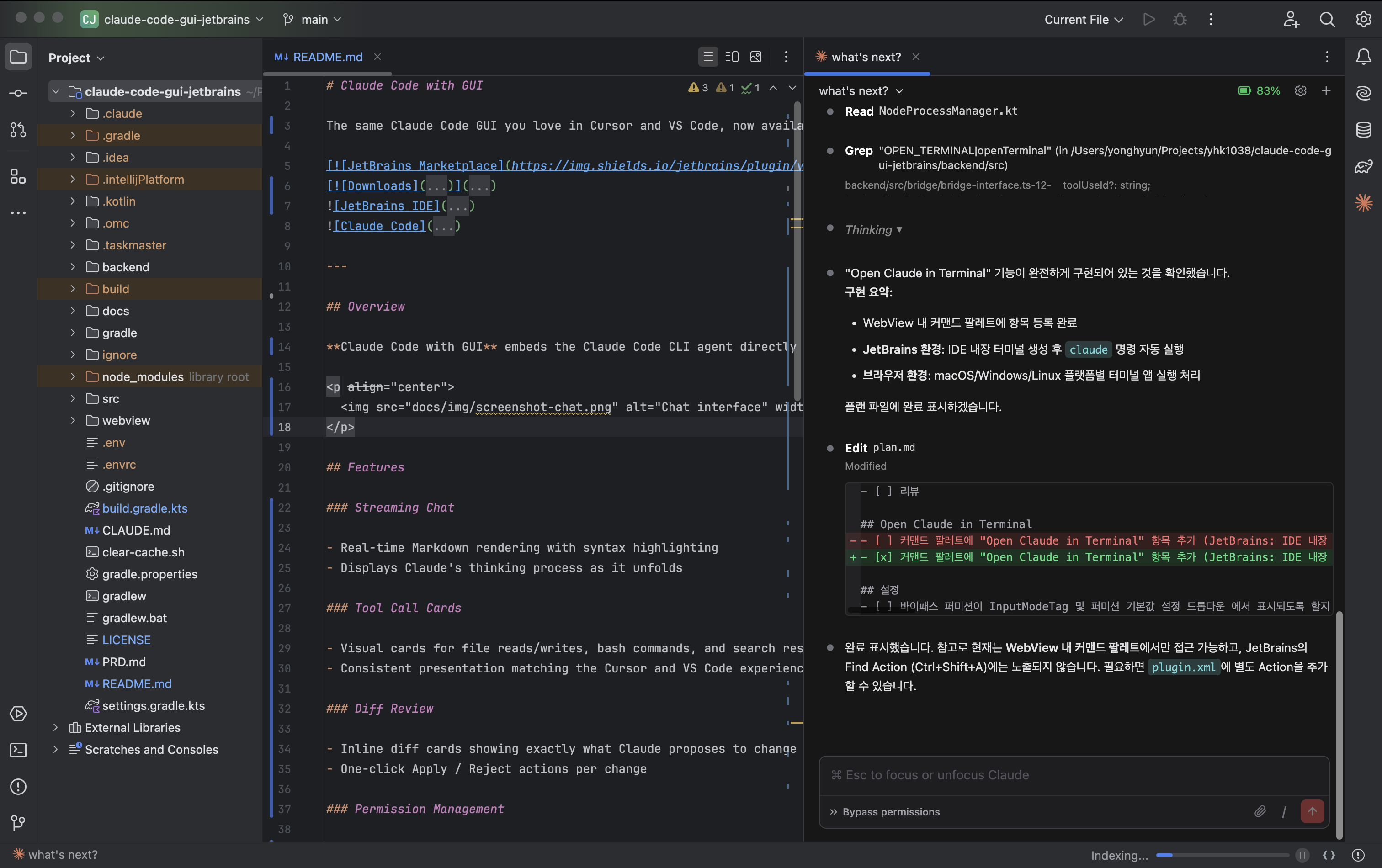
Task: Open the Downloads badge link
Action: 394,186
